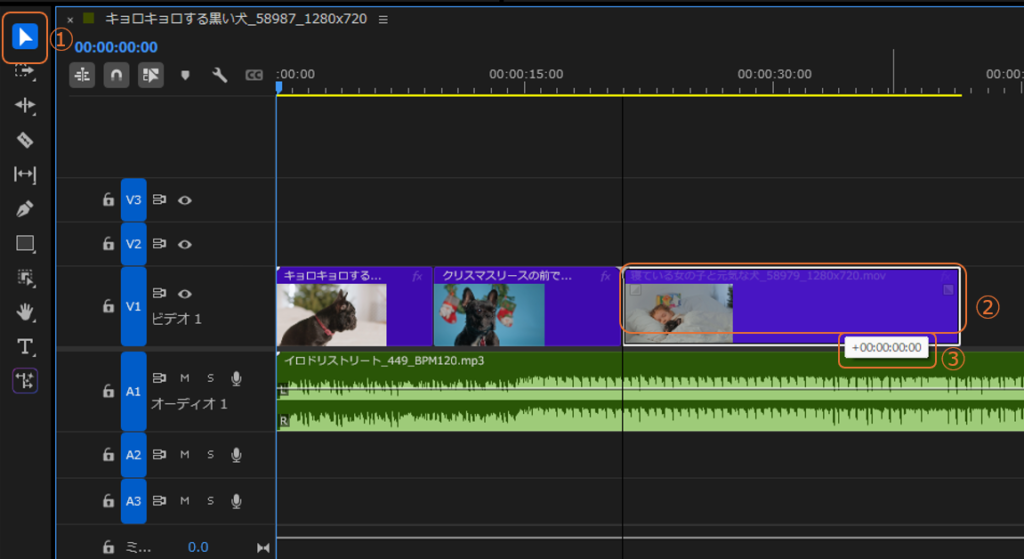
Task: Select the Razor tool
Action: tap(26, 140)
